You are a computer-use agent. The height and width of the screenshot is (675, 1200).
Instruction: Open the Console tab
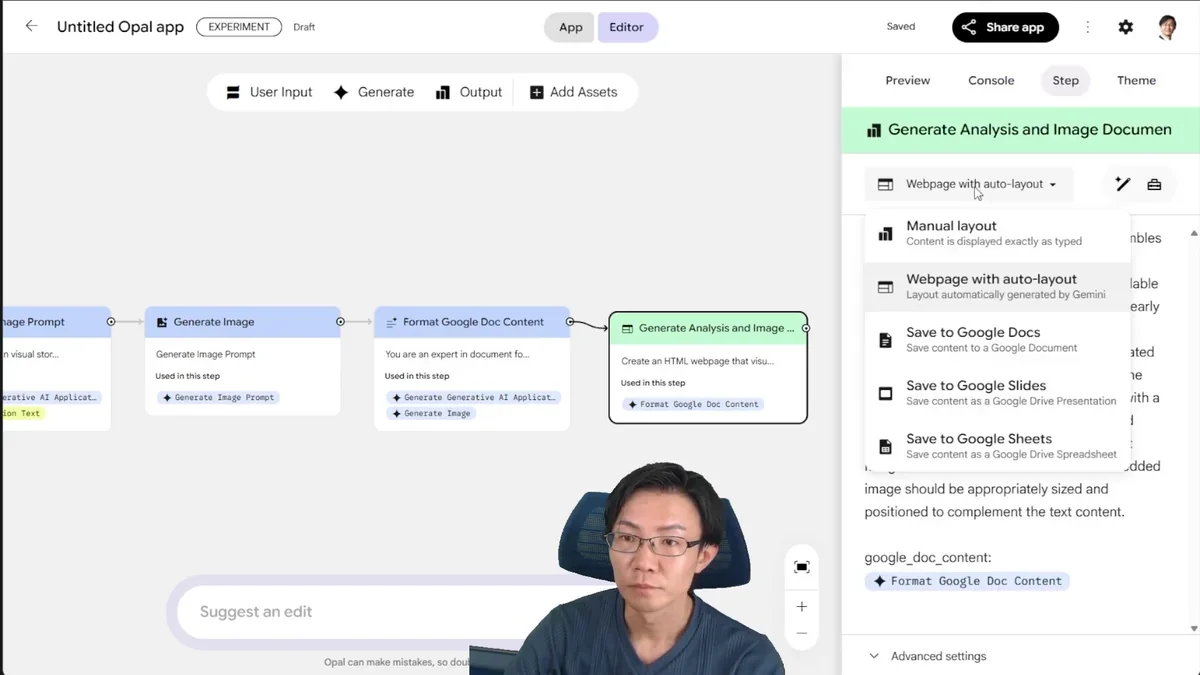(991, 80)
